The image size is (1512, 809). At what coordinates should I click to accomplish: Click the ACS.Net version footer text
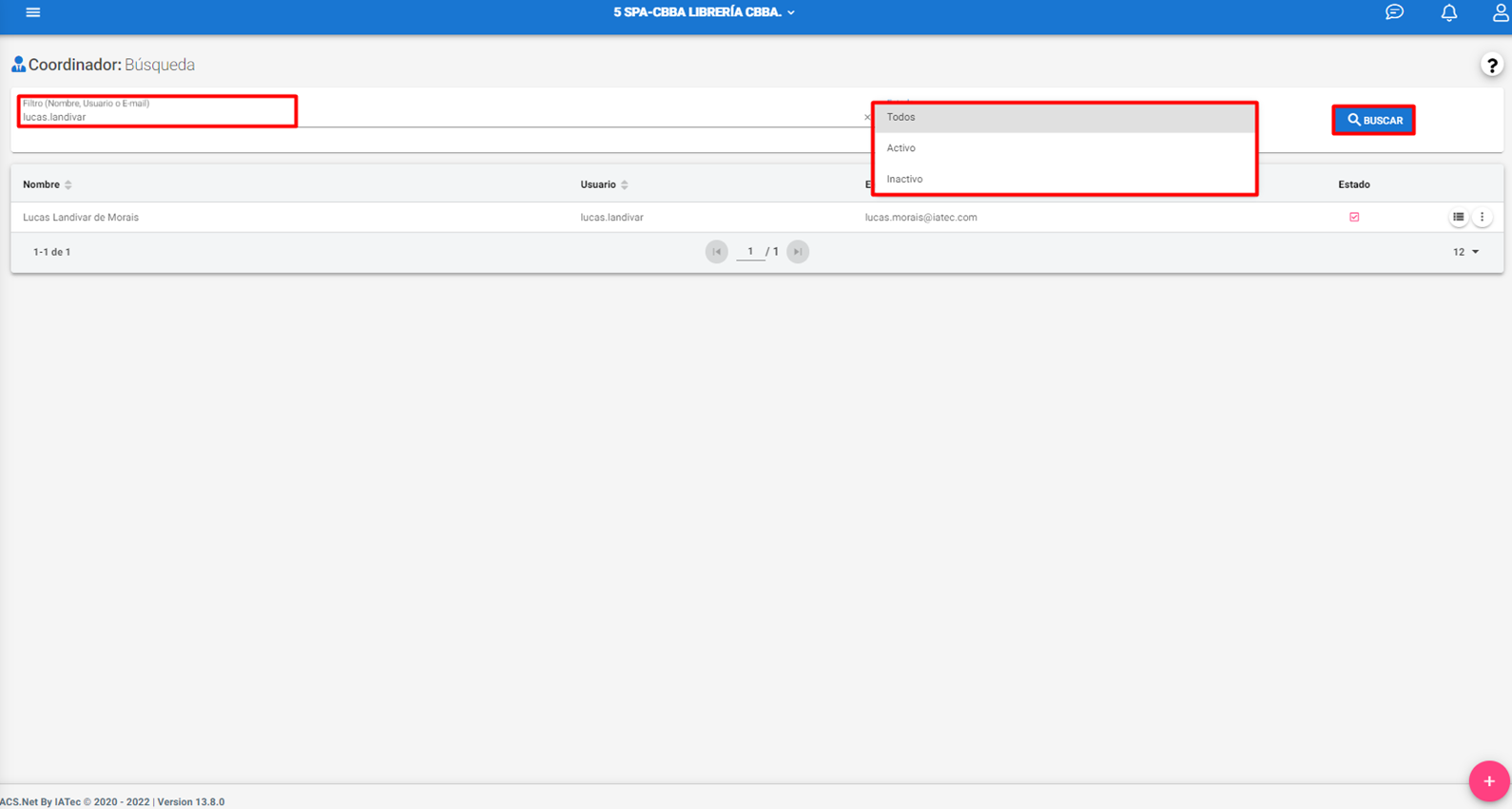pyautogui.click(x=112, y=802)
